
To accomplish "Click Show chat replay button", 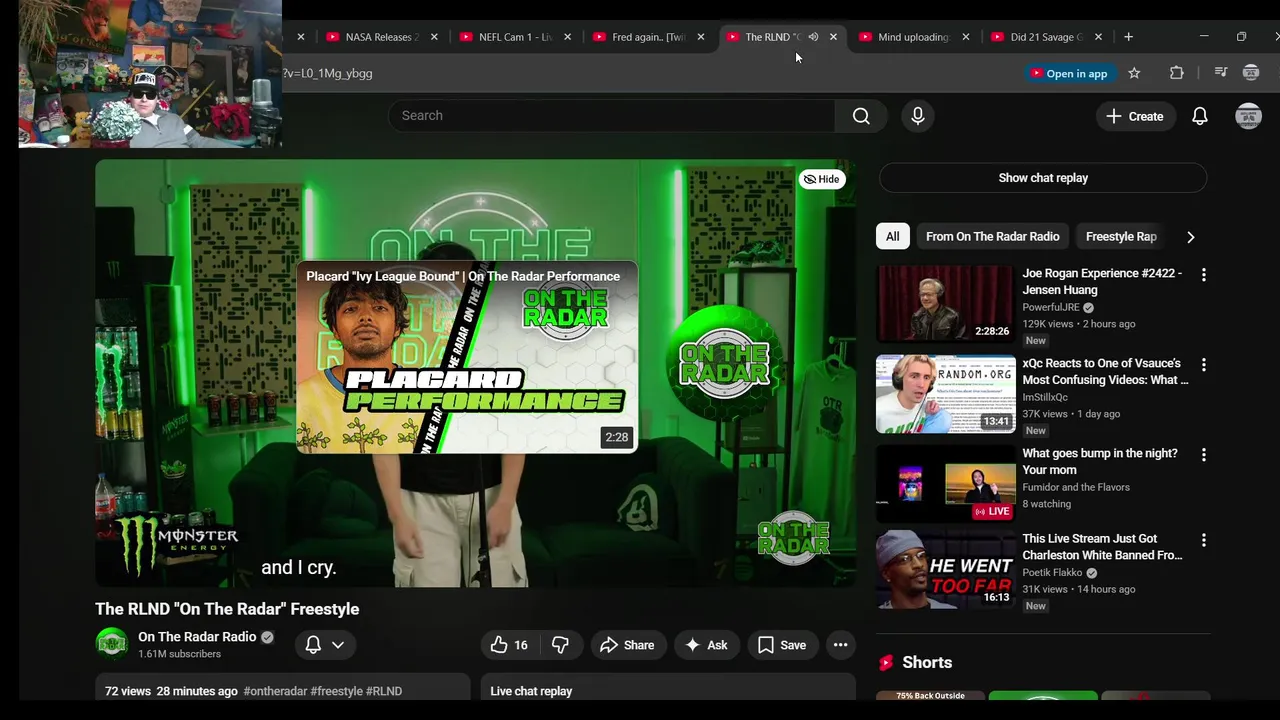I will [1043, 178].
